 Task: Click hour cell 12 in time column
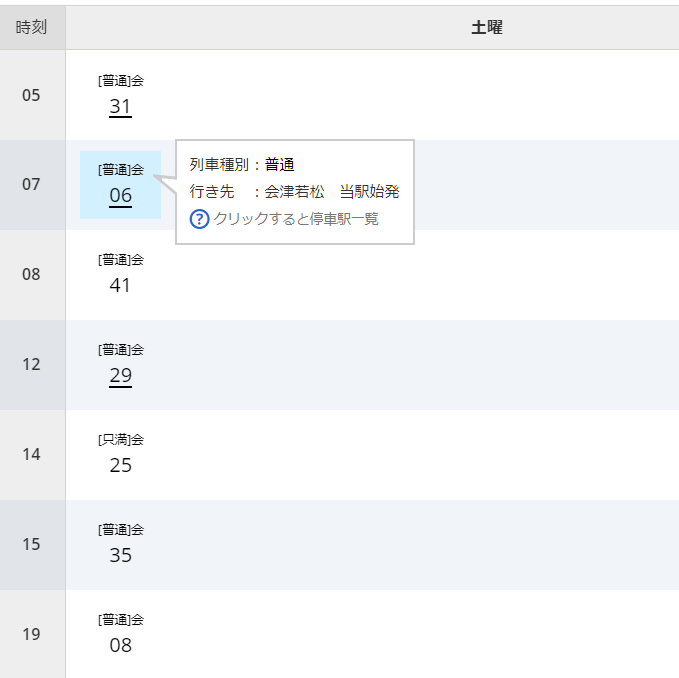click(32, 365)
